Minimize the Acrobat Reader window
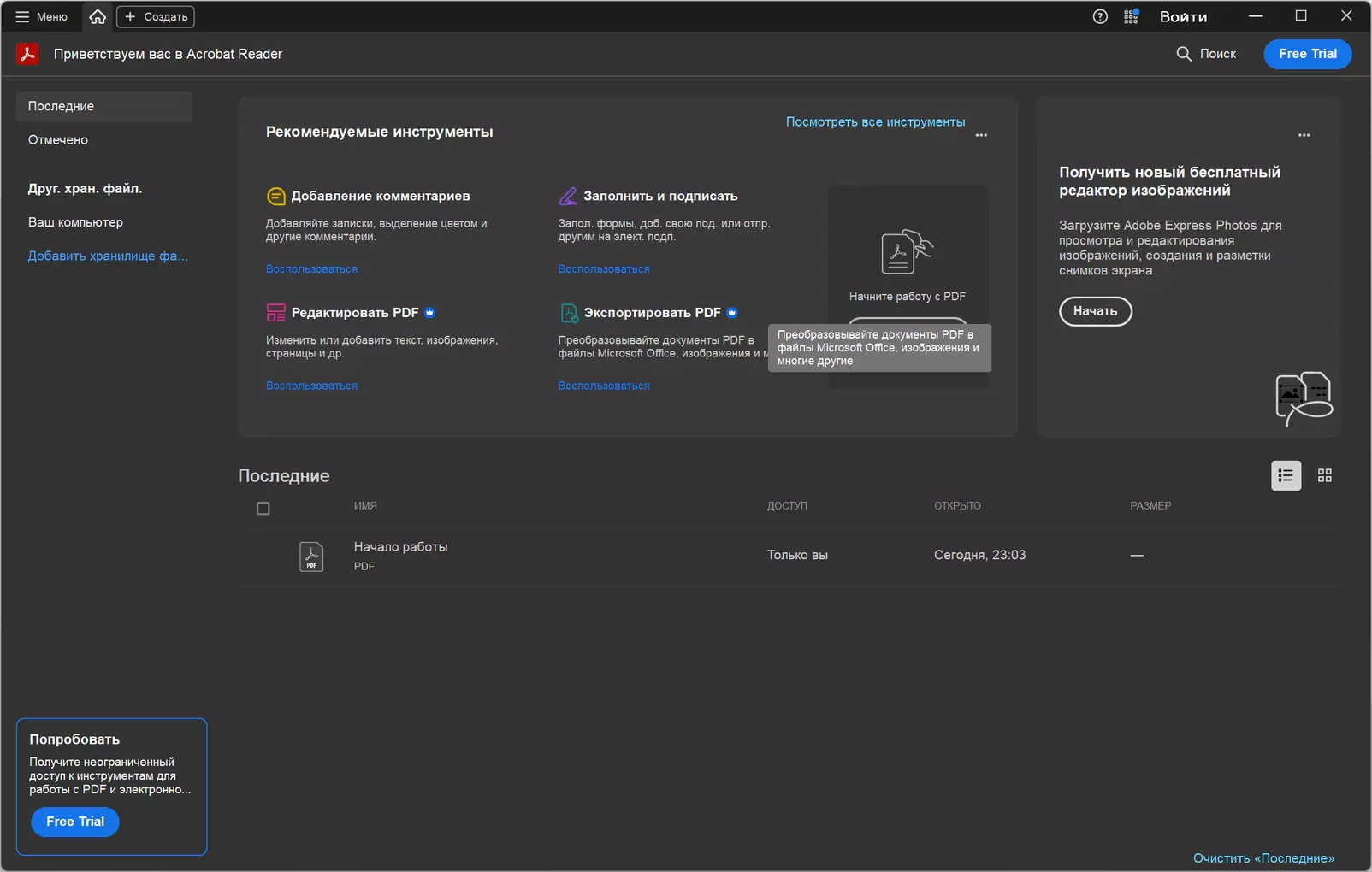Image resolution: width=1372 pixels, height=872 pixels. click(1255, 16)
